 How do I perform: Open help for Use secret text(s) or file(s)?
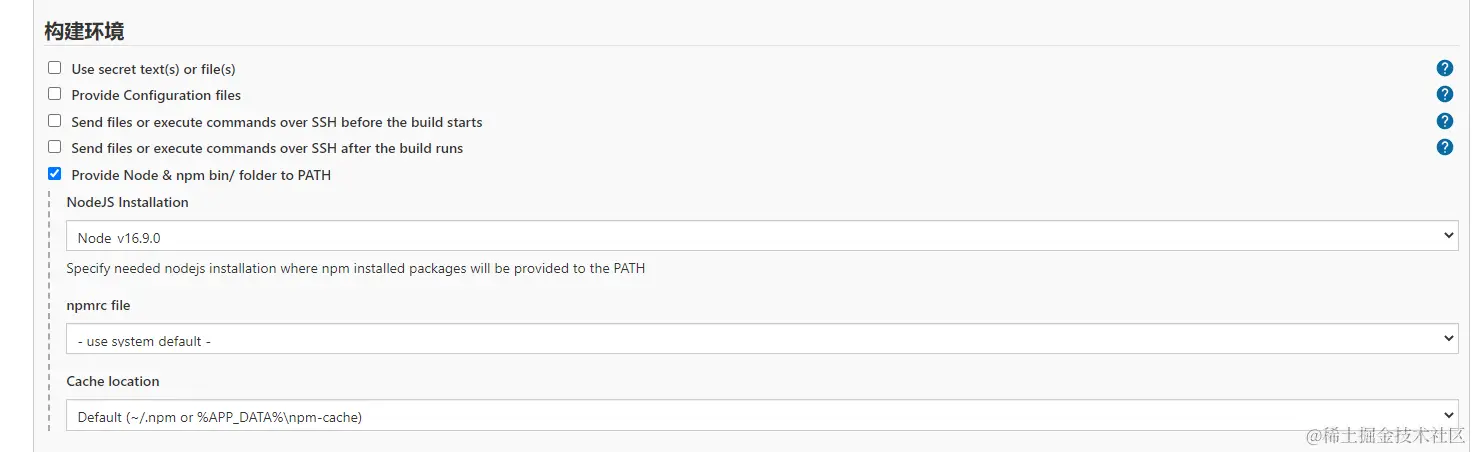pos(1444,68)
